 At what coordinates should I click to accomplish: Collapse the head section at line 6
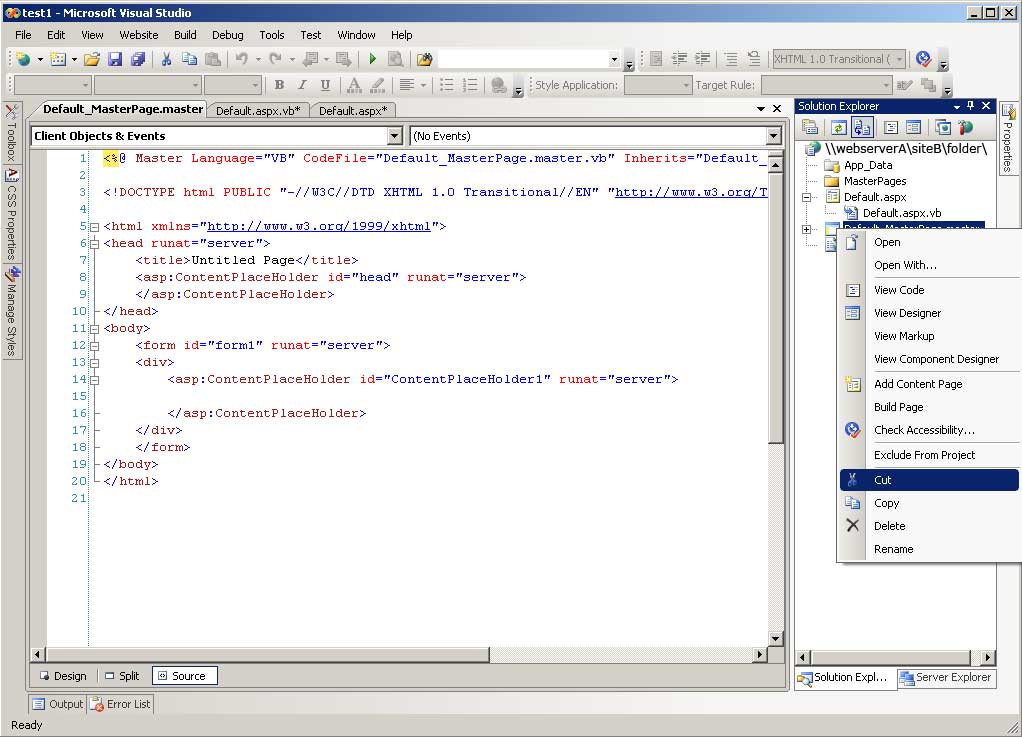pyautogui.click(x=95, y=244)
